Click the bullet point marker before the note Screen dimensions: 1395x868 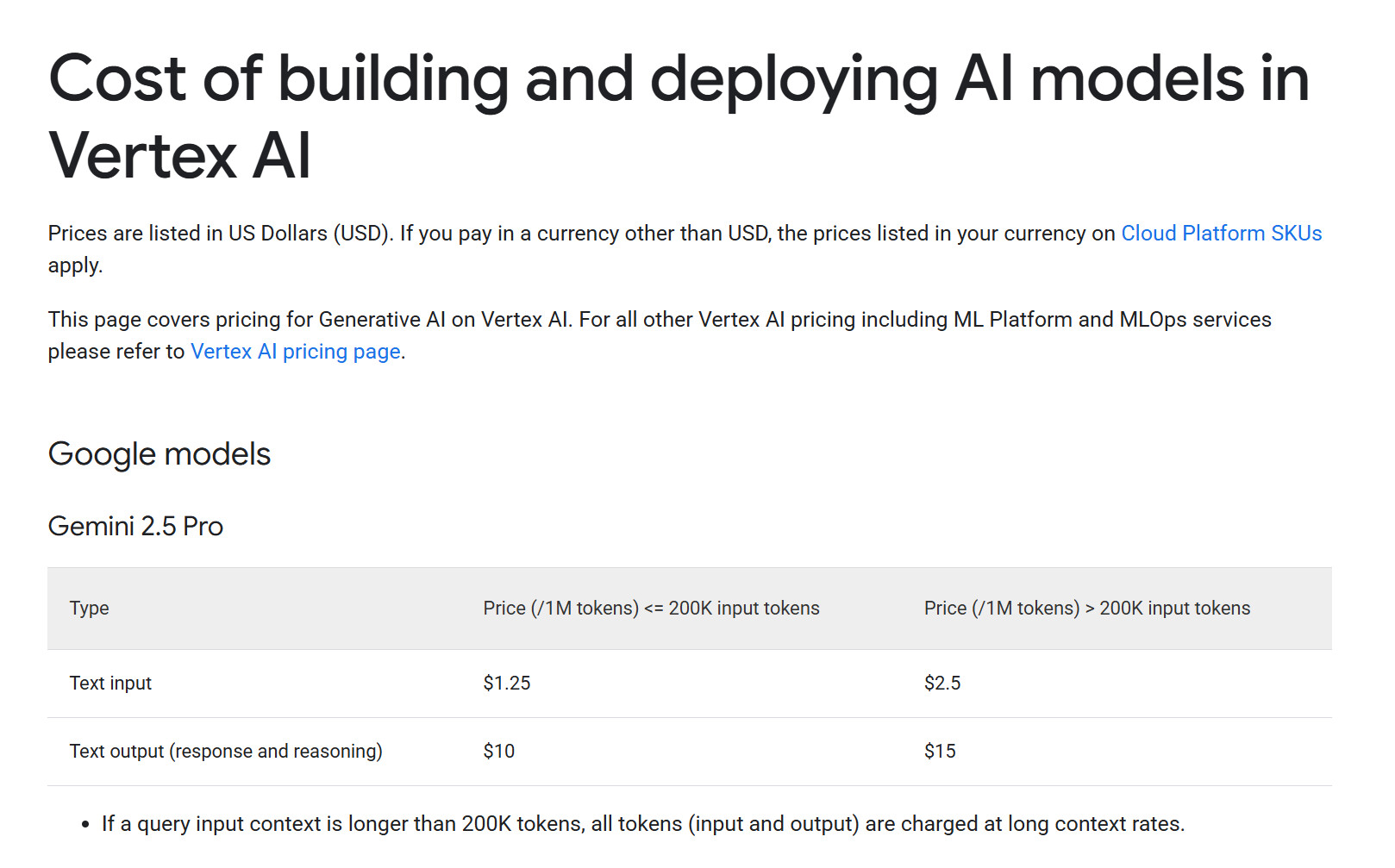tap(85, 825)
